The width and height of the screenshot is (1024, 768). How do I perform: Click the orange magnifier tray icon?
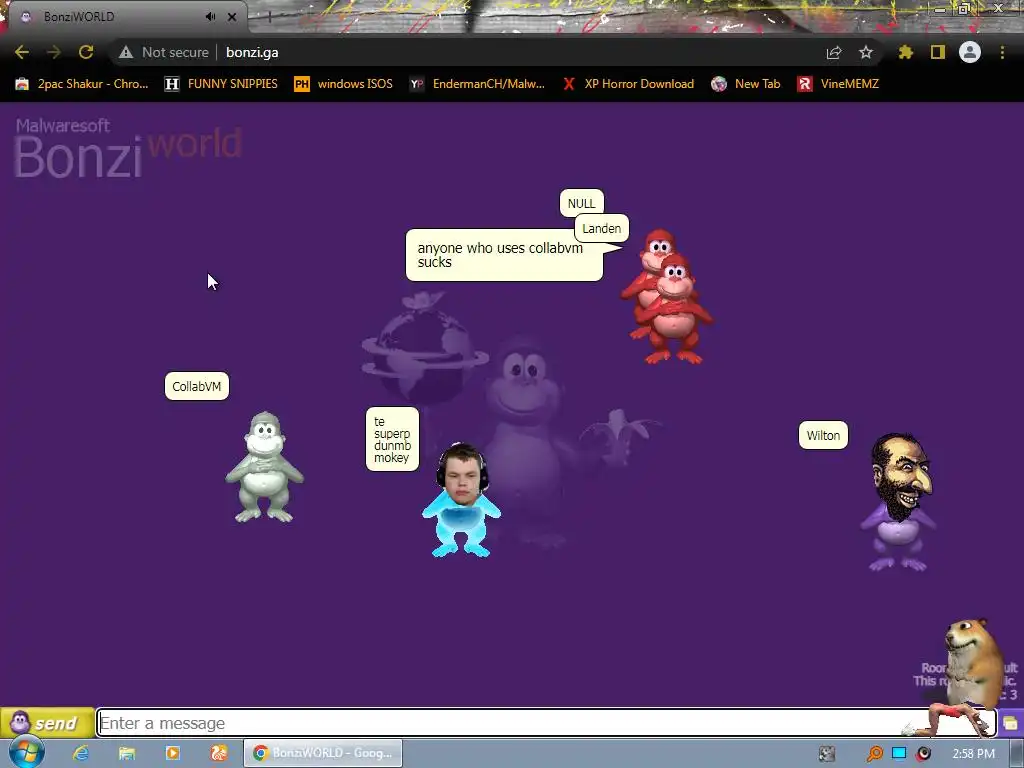point(874,754)
